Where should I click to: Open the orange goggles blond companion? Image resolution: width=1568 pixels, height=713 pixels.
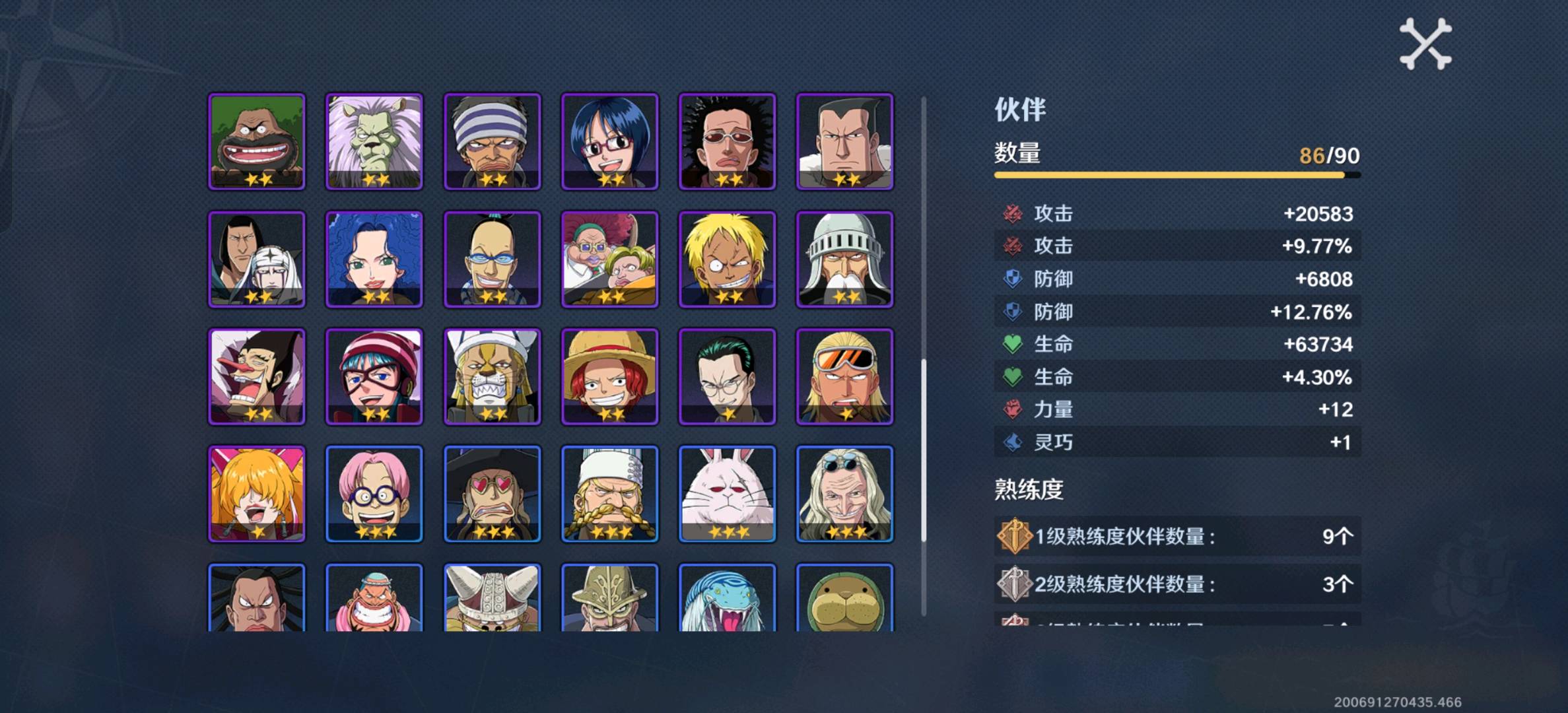click(x=844, y=376)
